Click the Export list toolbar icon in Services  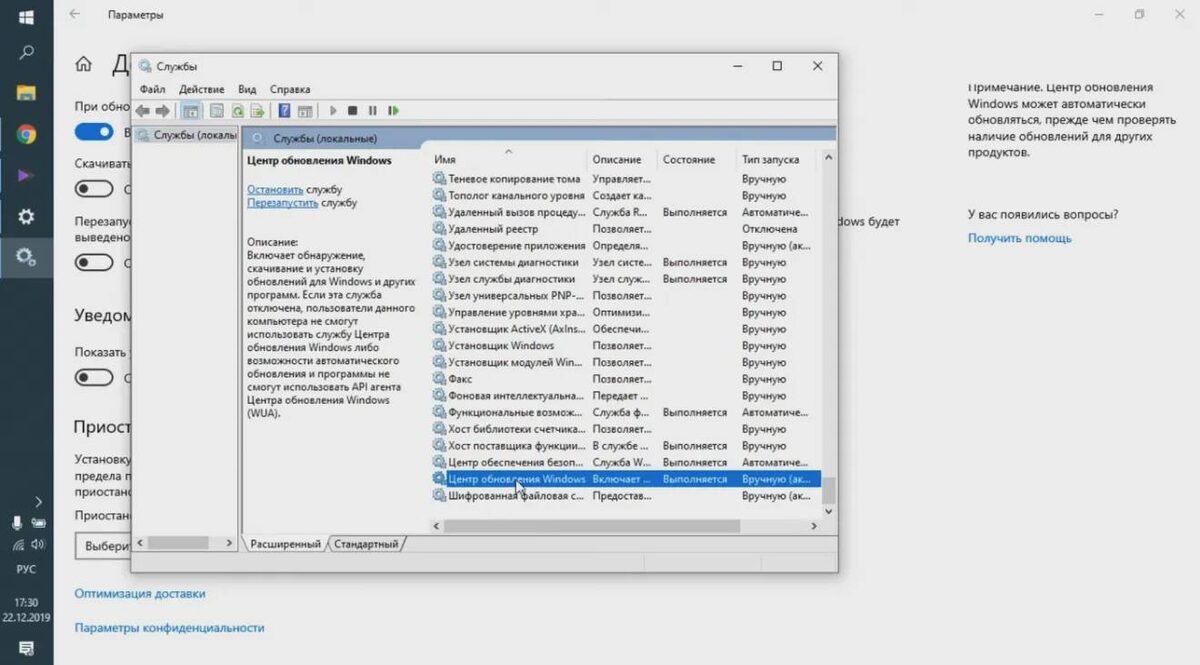pos(258,111)
